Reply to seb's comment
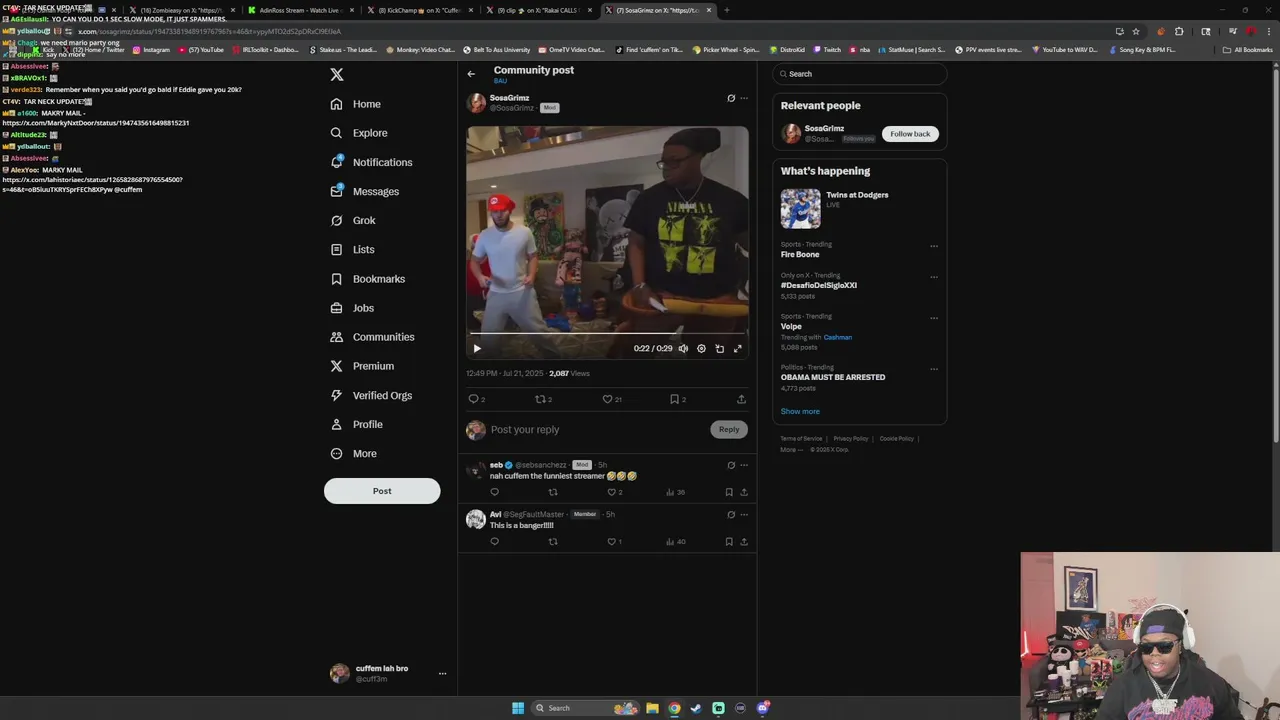Viewport: 1280px width, 720px height. (494, 492)
